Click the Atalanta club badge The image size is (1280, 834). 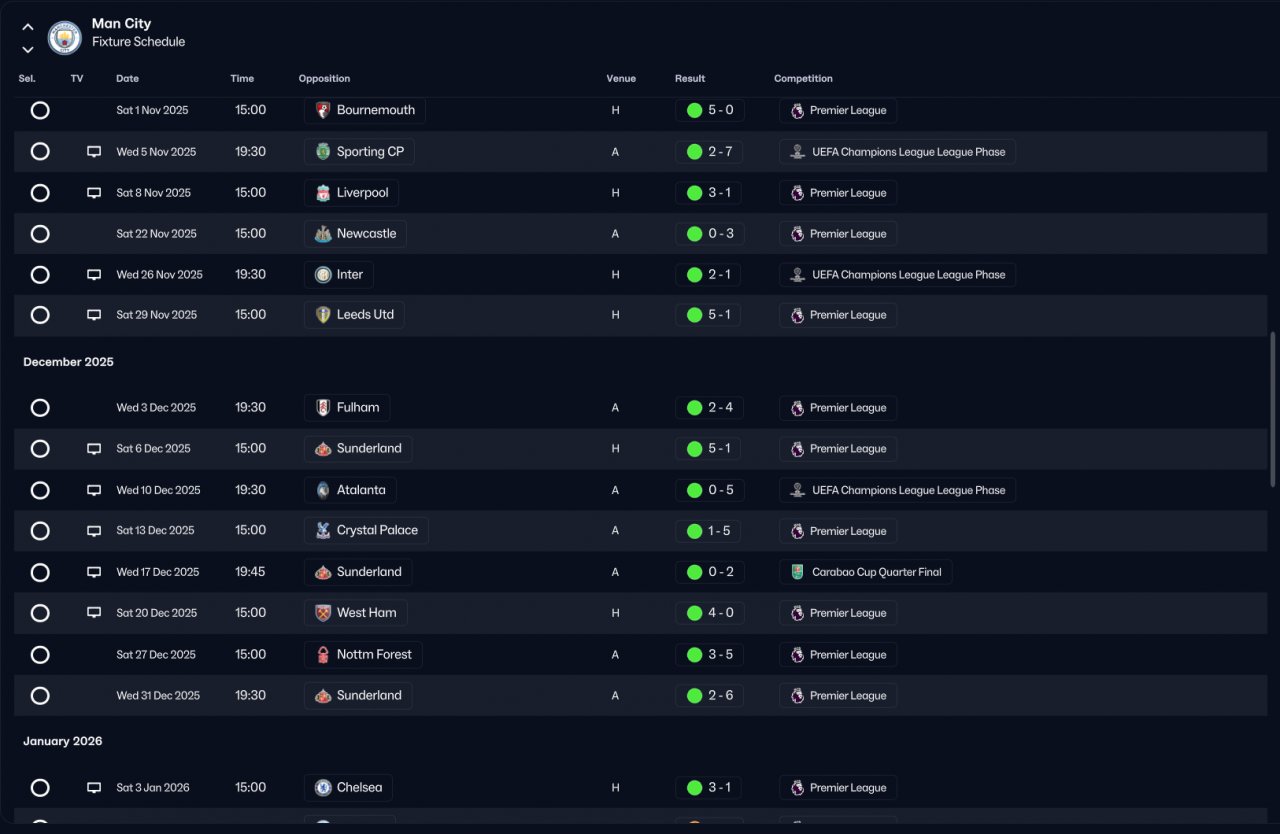[323, 490]
